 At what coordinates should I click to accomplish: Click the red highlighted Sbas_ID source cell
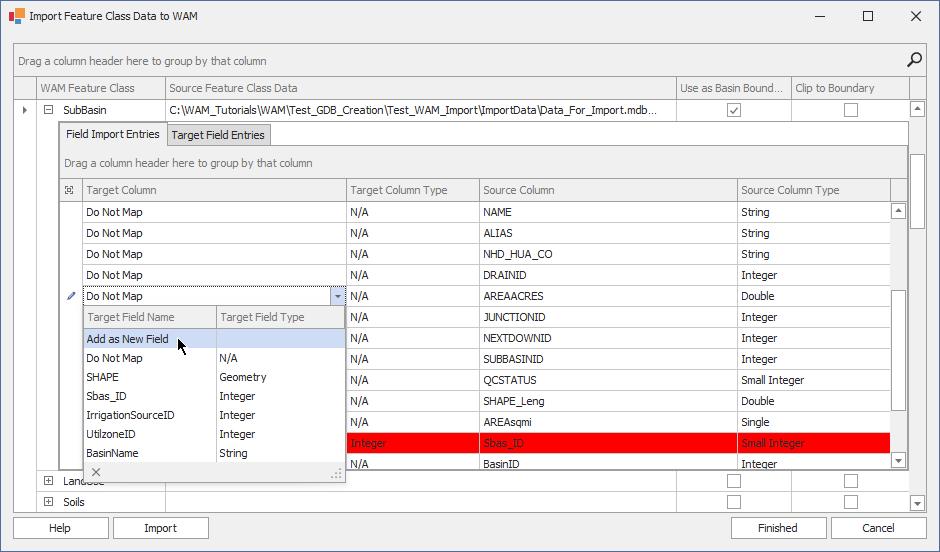(608, 443)
